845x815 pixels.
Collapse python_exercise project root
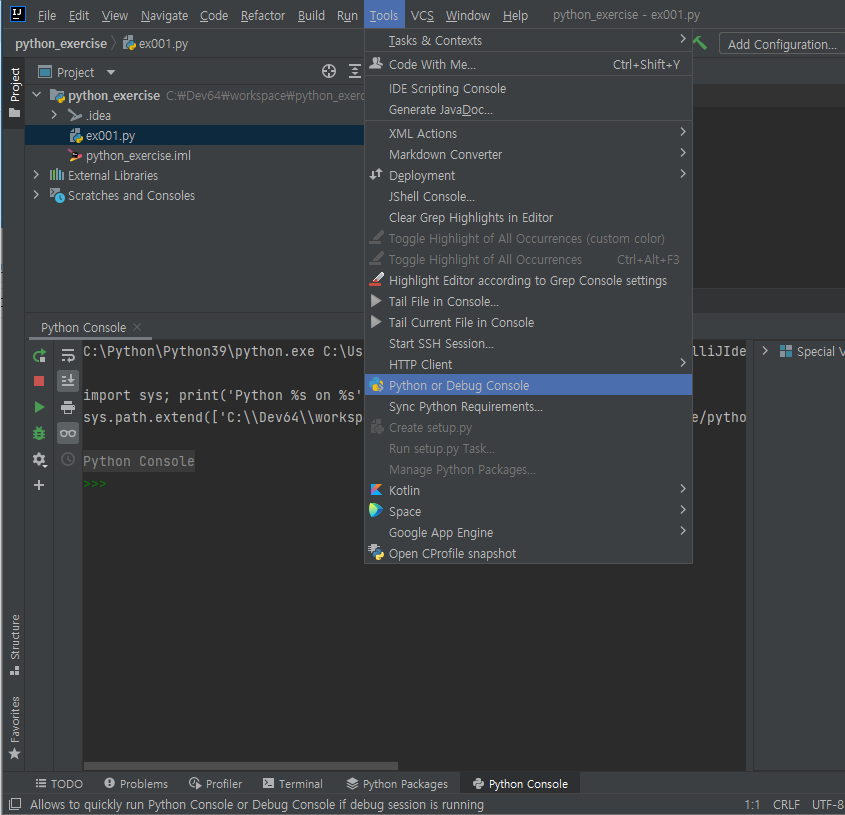pyautogui.click(x=37, y=95)
